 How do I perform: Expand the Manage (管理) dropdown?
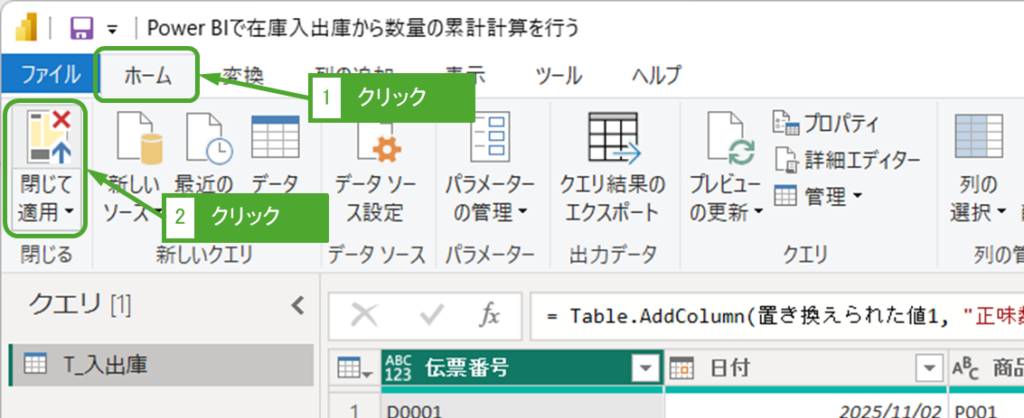(818, 195)
